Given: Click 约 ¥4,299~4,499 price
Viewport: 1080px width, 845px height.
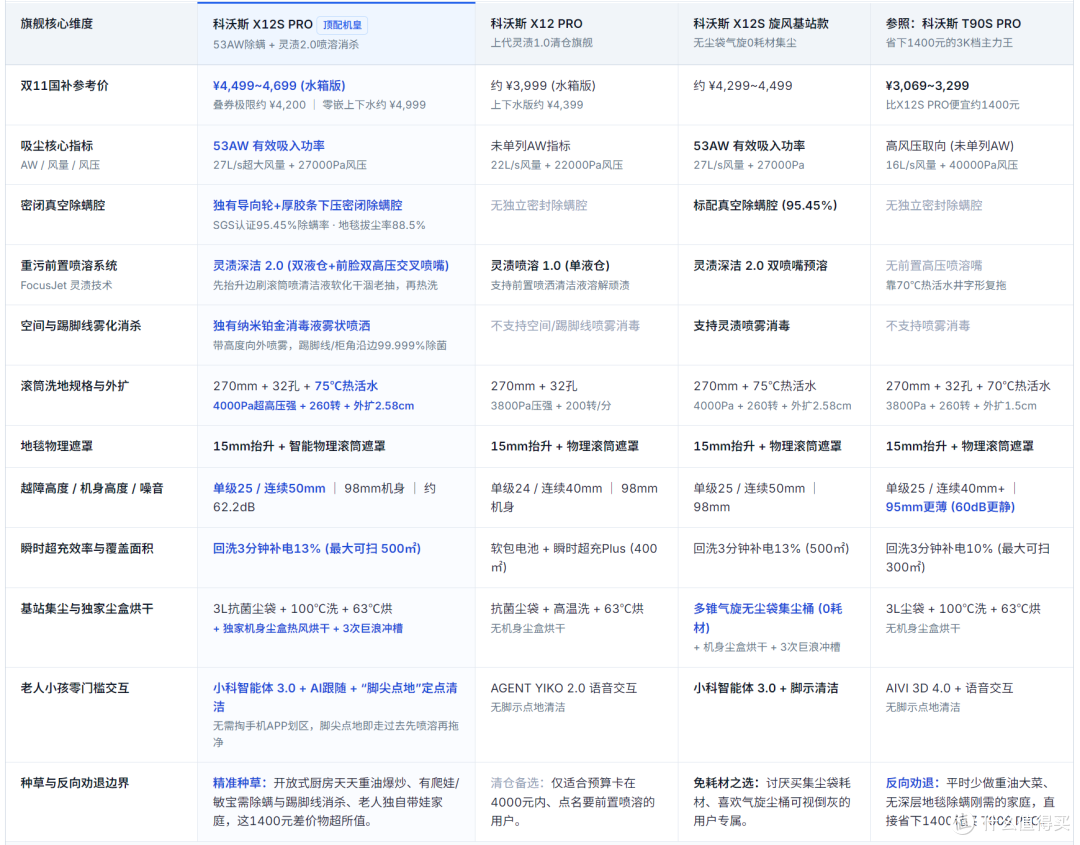Looking at the screenshot, I should (x=742, y=85).
